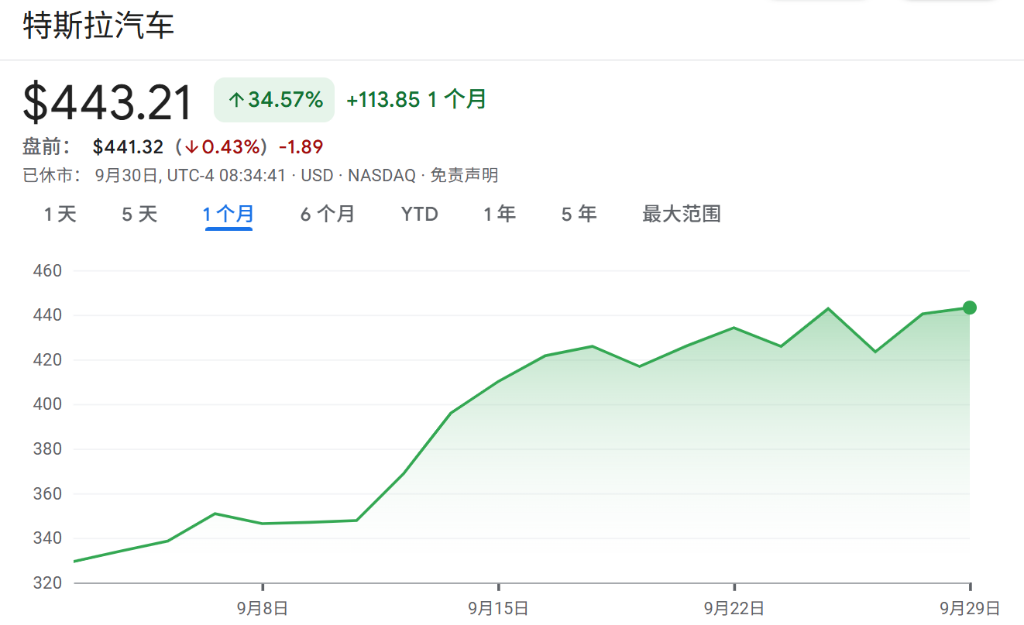The image size is (1024, 625).
Task: Switch to the YTD view
Action: 420,213
